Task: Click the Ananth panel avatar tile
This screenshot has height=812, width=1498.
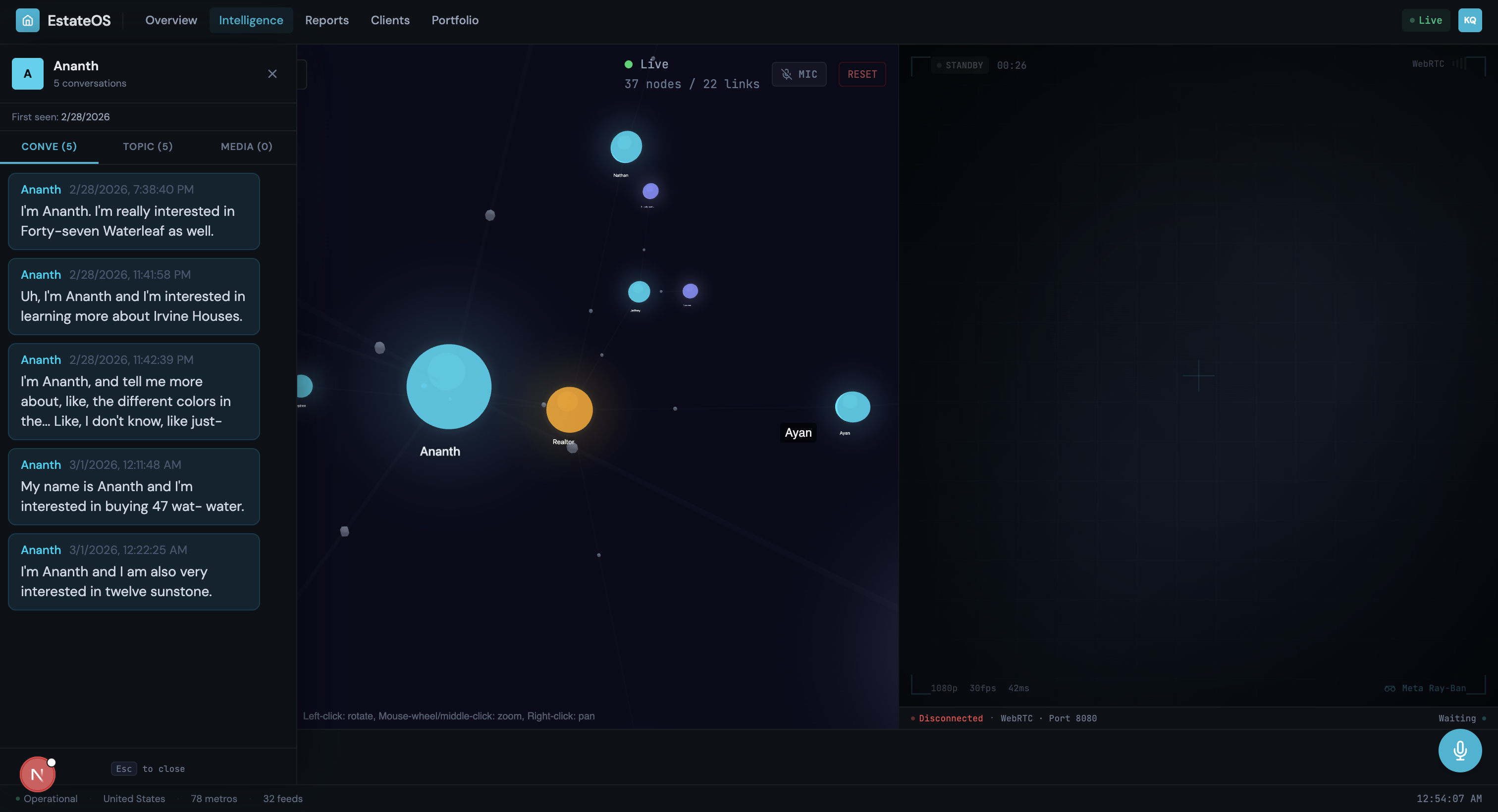Action: [27, 74]
